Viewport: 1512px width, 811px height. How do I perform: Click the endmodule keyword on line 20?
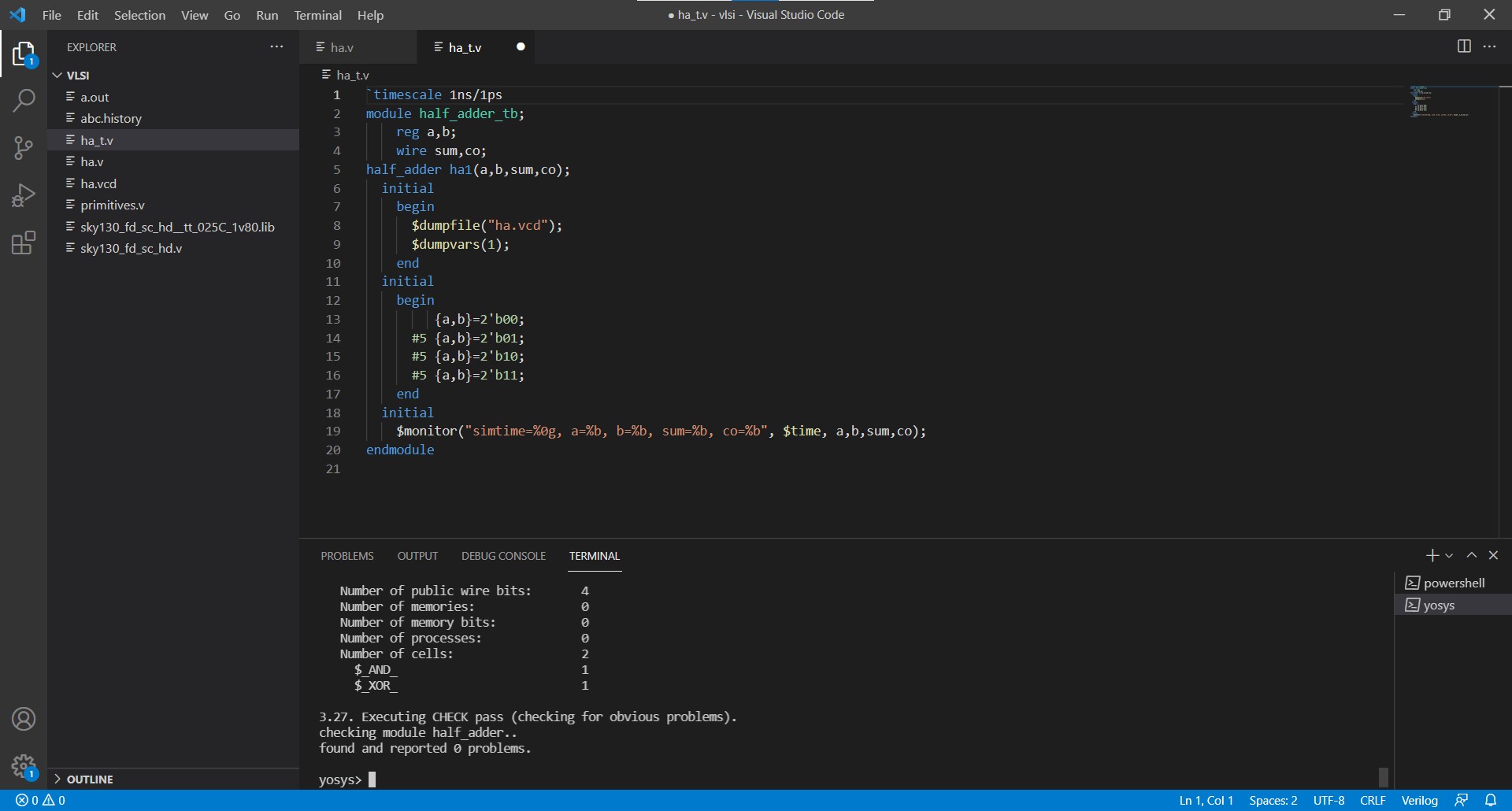pos(400,450)
